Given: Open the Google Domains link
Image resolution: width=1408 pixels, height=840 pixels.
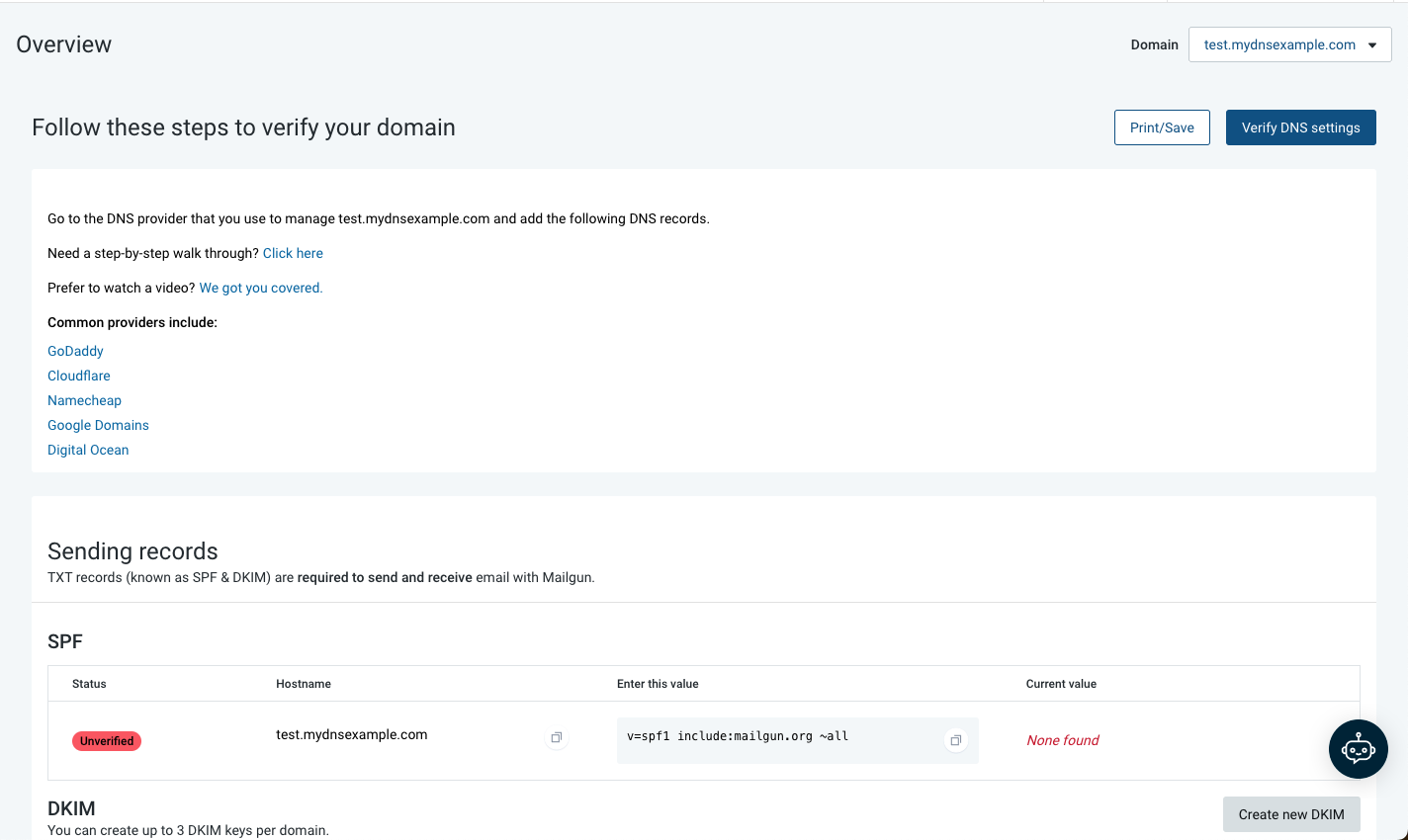Looking at the screenshot, I should pos(98,425).
